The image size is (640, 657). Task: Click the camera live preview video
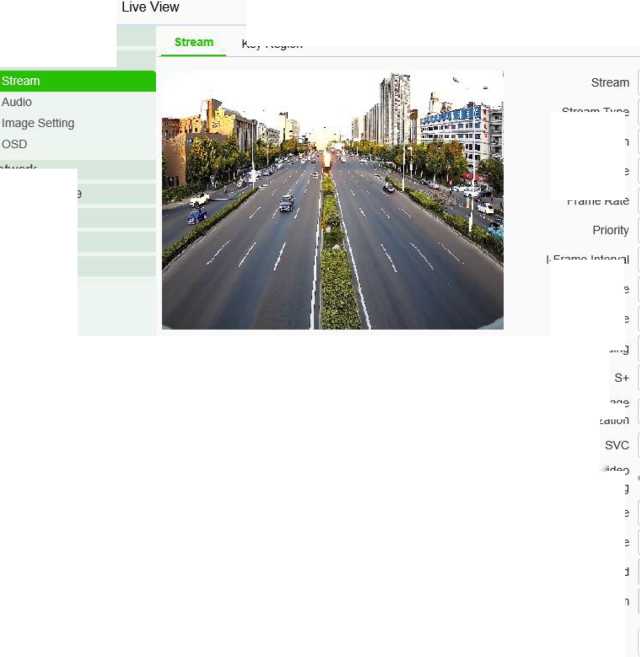[x=332, y=200]
